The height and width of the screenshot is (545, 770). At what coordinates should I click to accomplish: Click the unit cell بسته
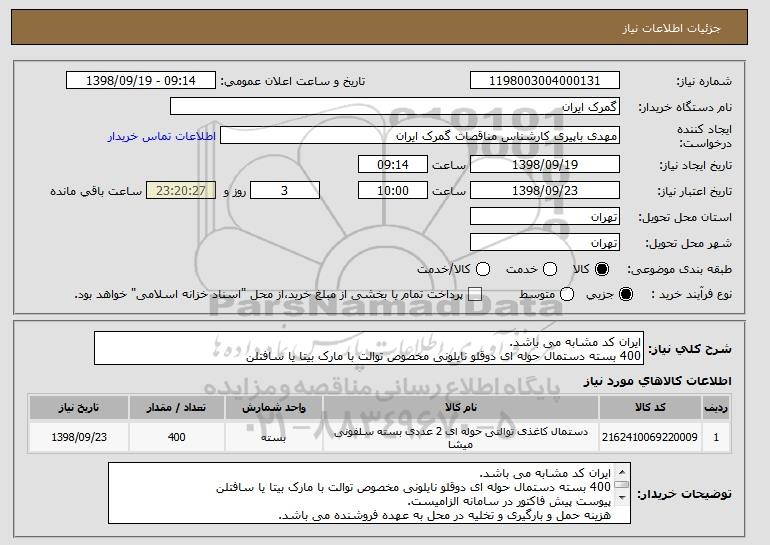pos(274,437)
